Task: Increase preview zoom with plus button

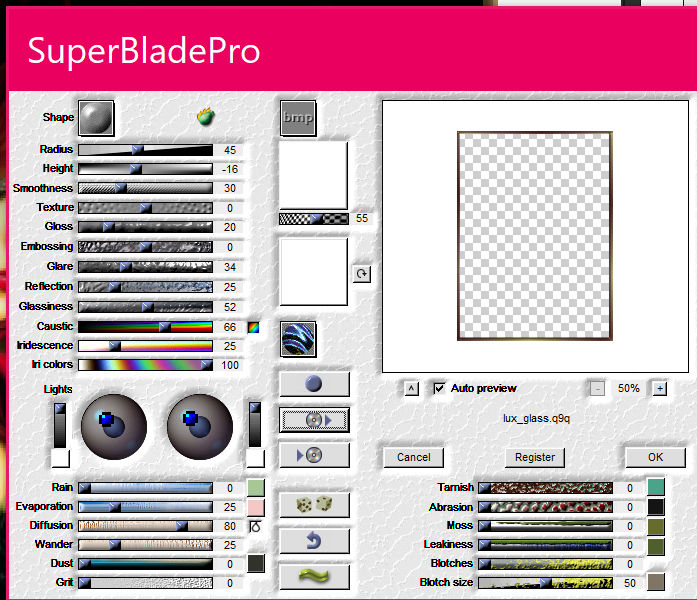Action: (659, 388)
